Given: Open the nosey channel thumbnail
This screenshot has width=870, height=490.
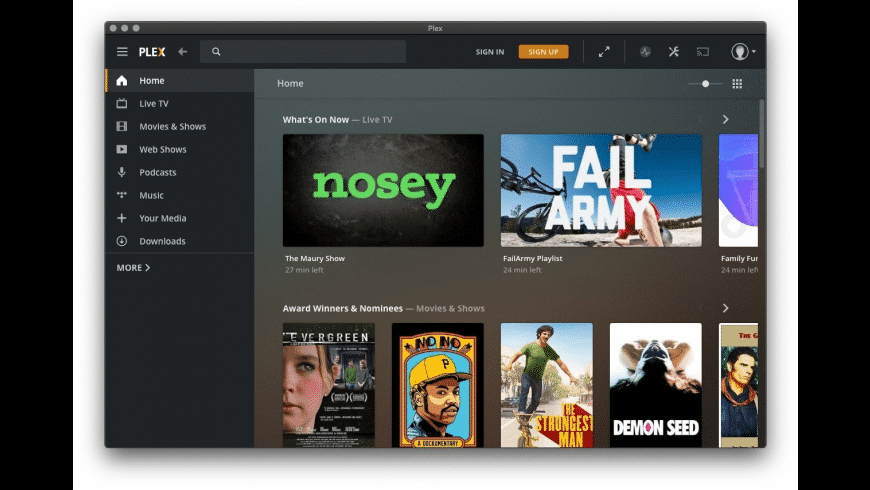Looking at the screenshot, I should [x=383, y=190].
